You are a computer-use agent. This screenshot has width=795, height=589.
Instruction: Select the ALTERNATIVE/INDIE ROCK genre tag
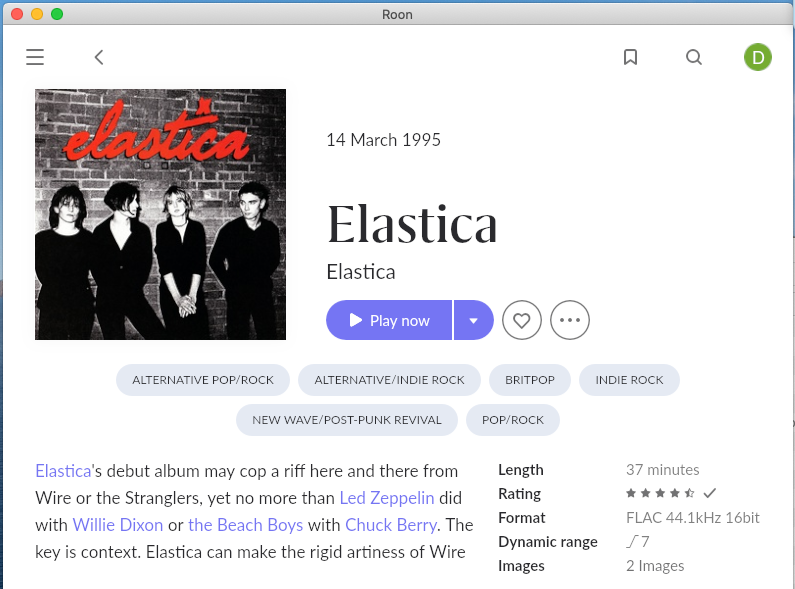[389, 380]
